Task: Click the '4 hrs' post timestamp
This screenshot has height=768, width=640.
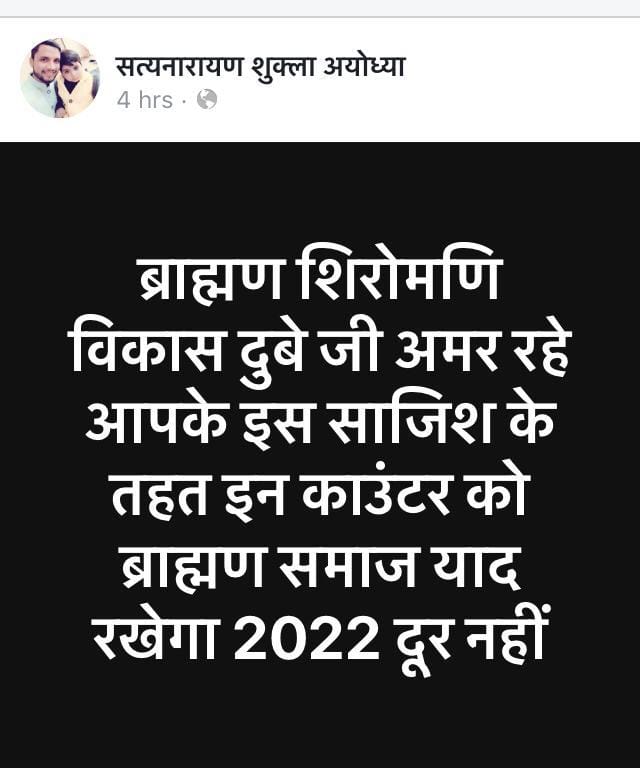Action: click(x=144, y=100)
